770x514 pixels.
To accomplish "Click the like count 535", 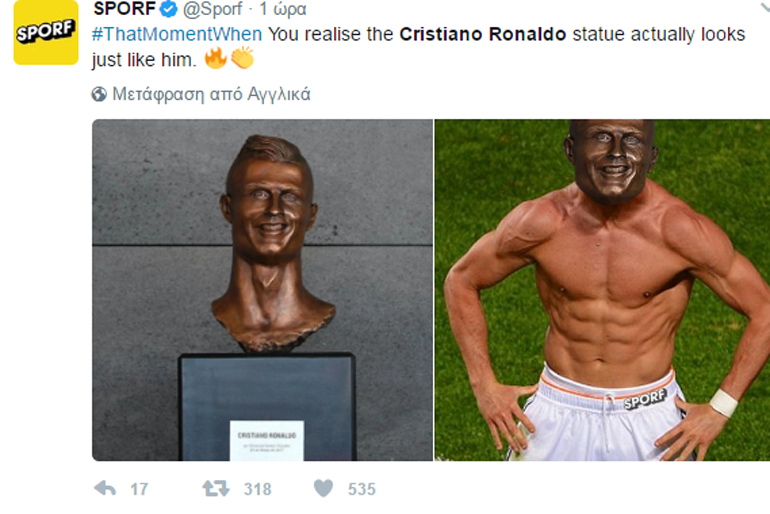I will [361, 489].
